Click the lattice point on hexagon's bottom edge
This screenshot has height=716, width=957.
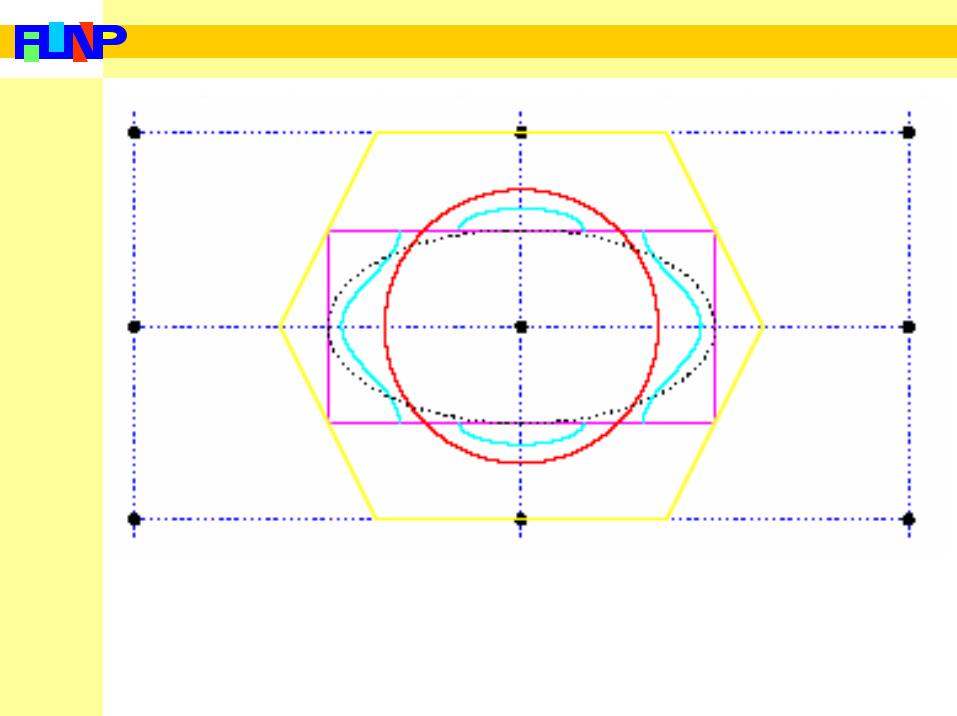click(521, 519)
